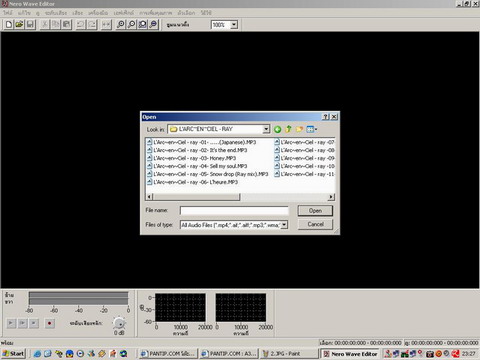The height and width of the screenshot is (360, 480).
Task: Click into the File name input field
Action: click(x=234, y=211)
